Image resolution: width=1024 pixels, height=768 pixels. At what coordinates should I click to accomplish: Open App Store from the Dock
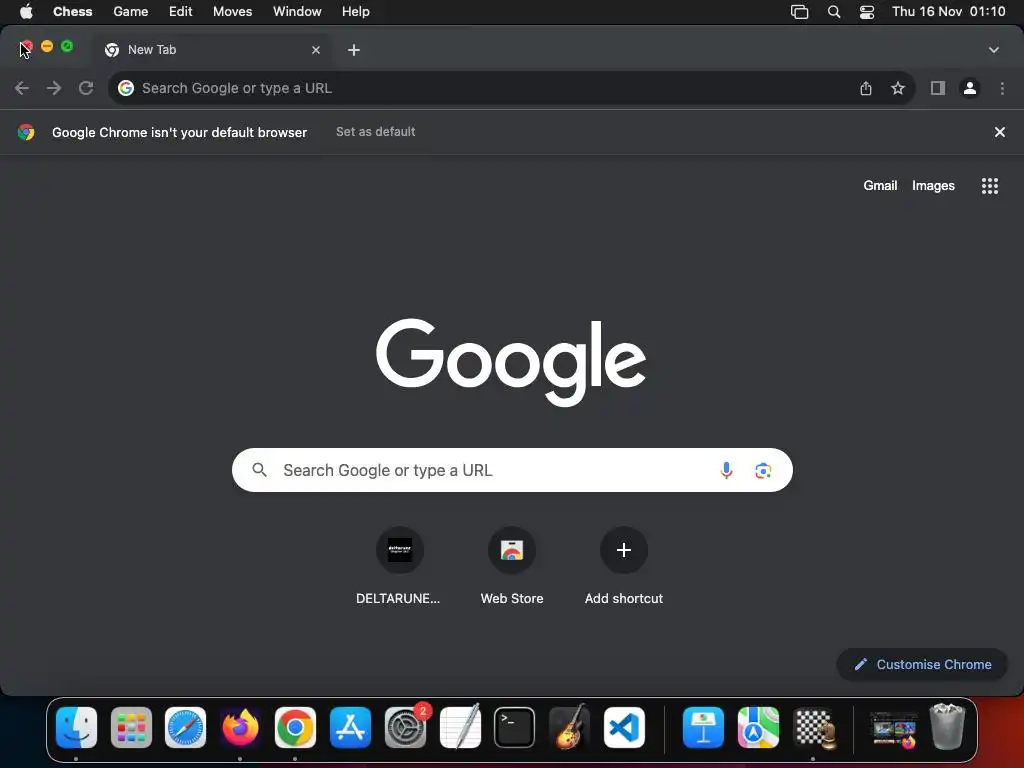click(350, 728)
